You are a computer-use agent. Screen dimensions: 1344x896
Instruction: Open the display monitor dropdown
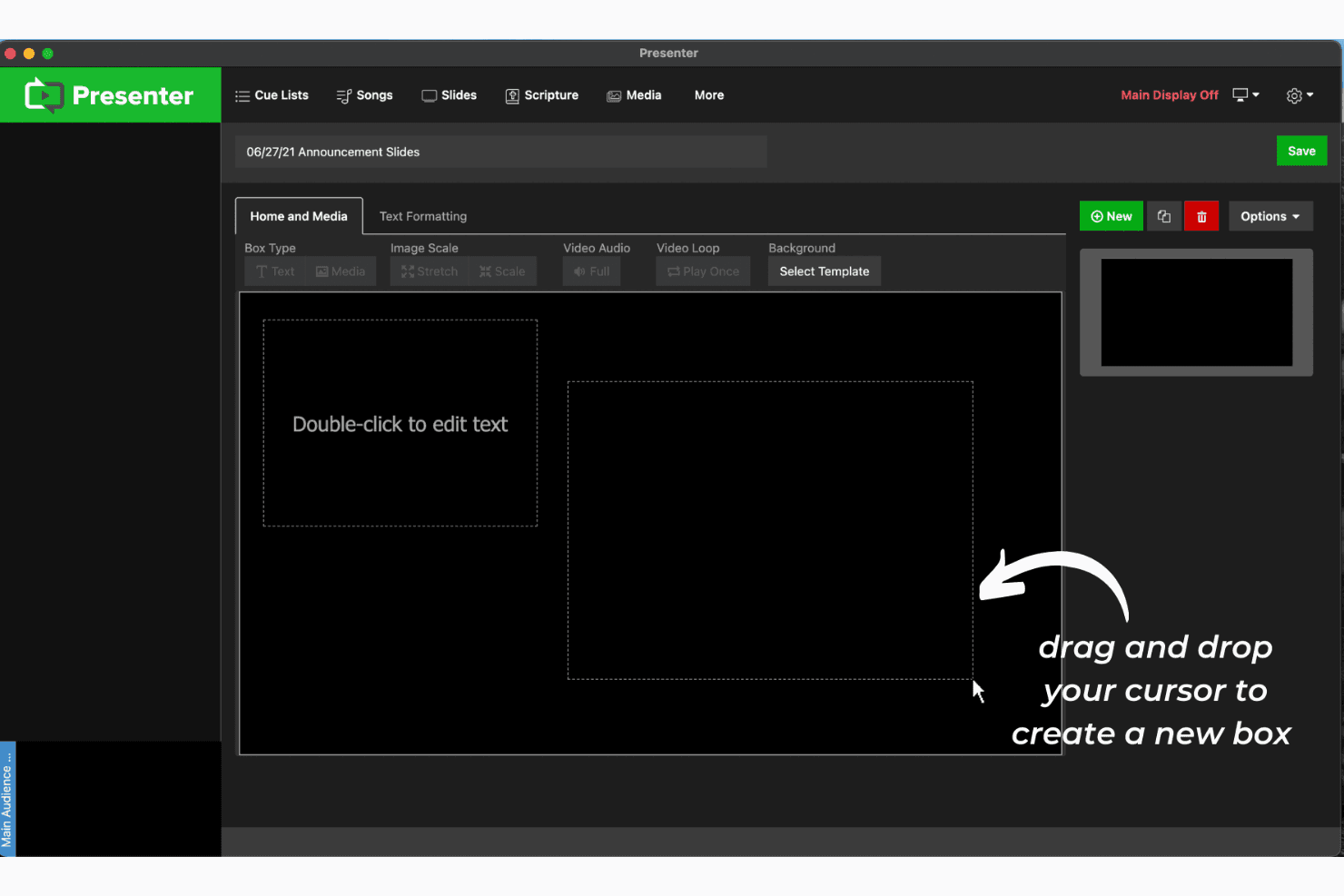(x=1245, y=94)
